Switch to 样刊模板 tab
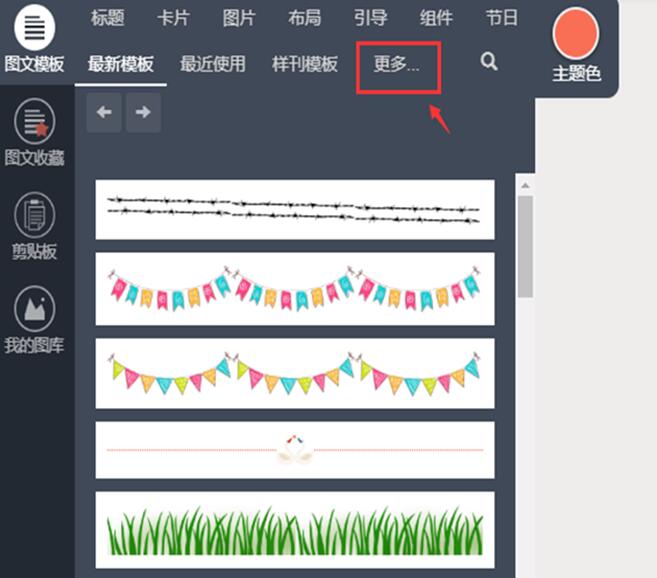This screenshot has width=657, height=578. pos(305,64)
